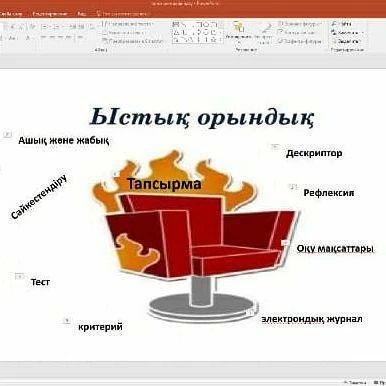Switch to the View (Вид) tab
The height and width of the screenshot is (386, 386).
pos(82,14)
